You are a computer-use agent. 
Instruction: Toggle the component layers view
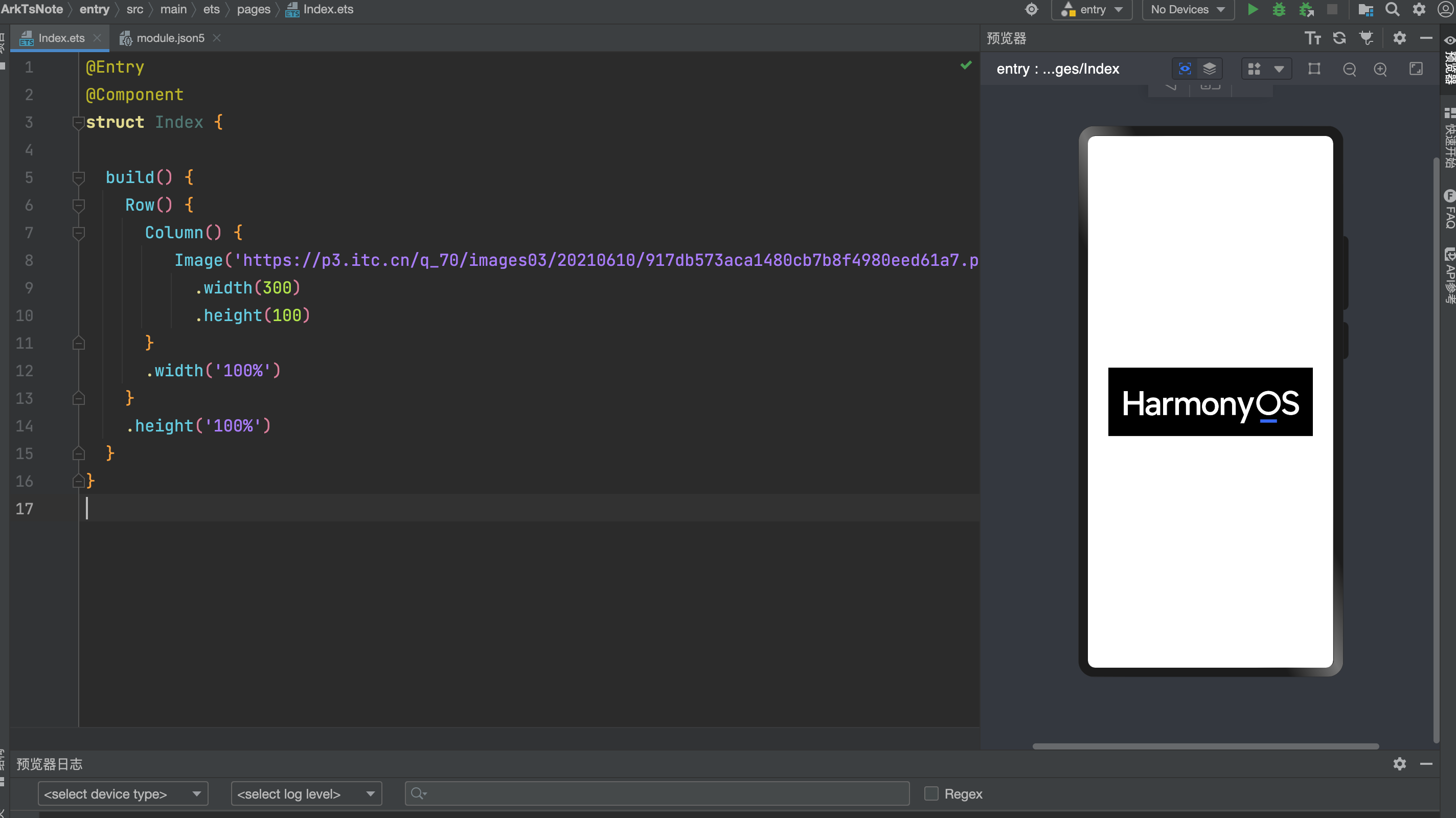[x=1209, y=69]
